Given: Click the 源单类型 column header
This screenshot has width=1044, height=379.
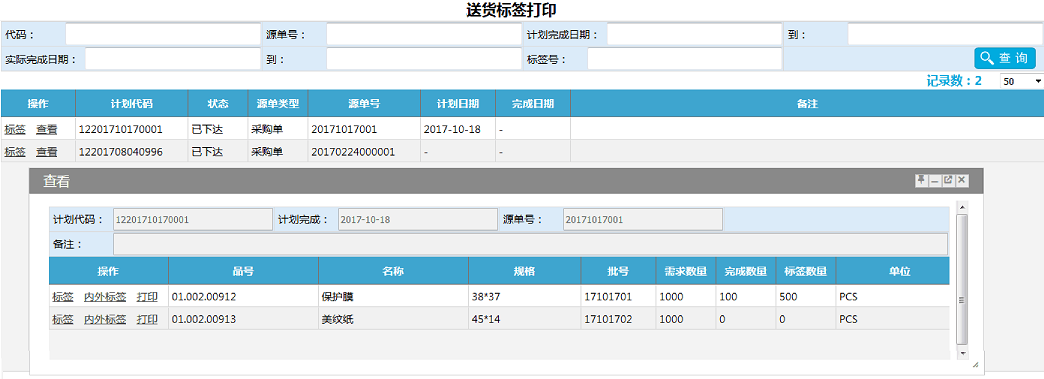Looking at the screenshot, I should 278,104.
